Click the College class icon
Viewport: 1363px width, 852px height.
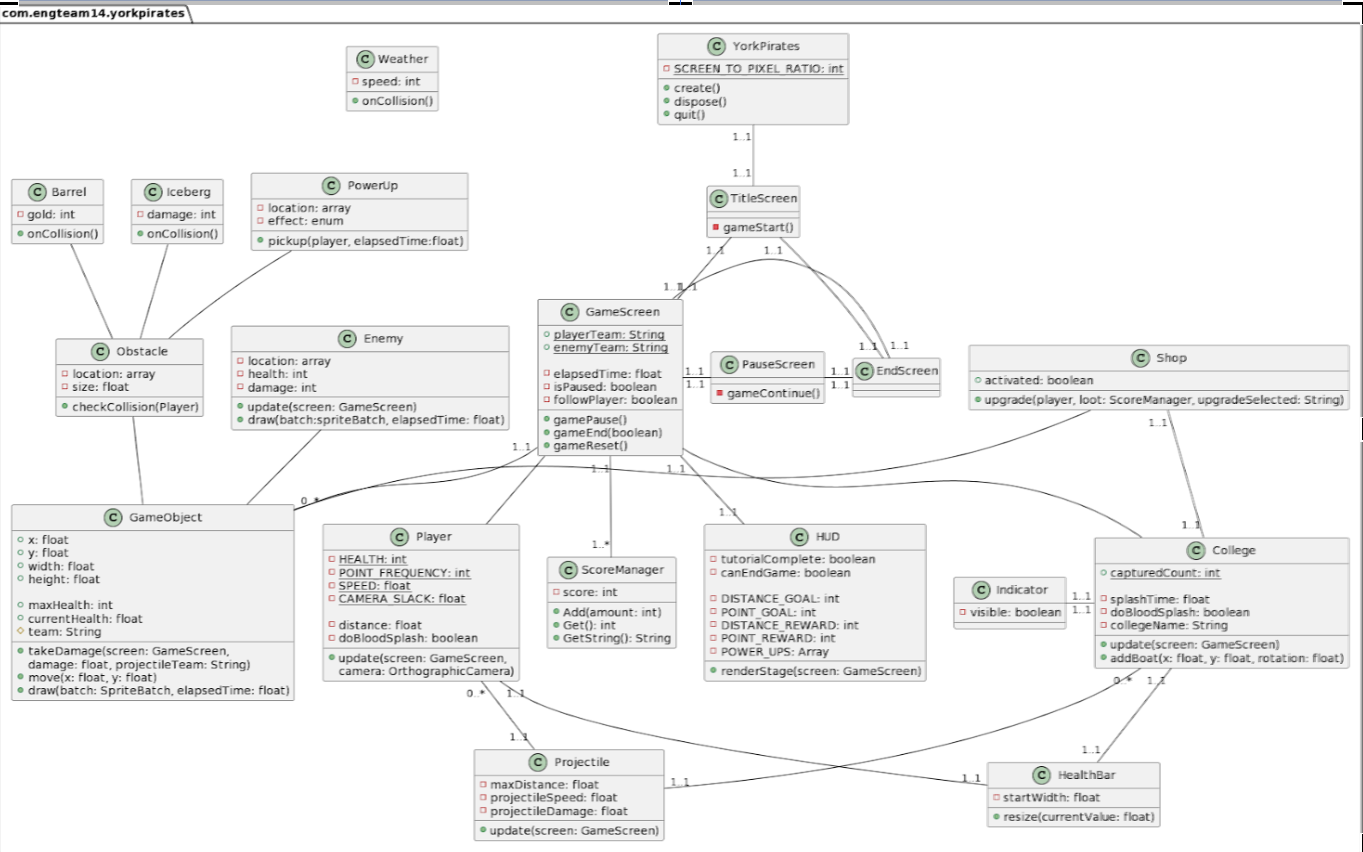(x=1196, y=550)
